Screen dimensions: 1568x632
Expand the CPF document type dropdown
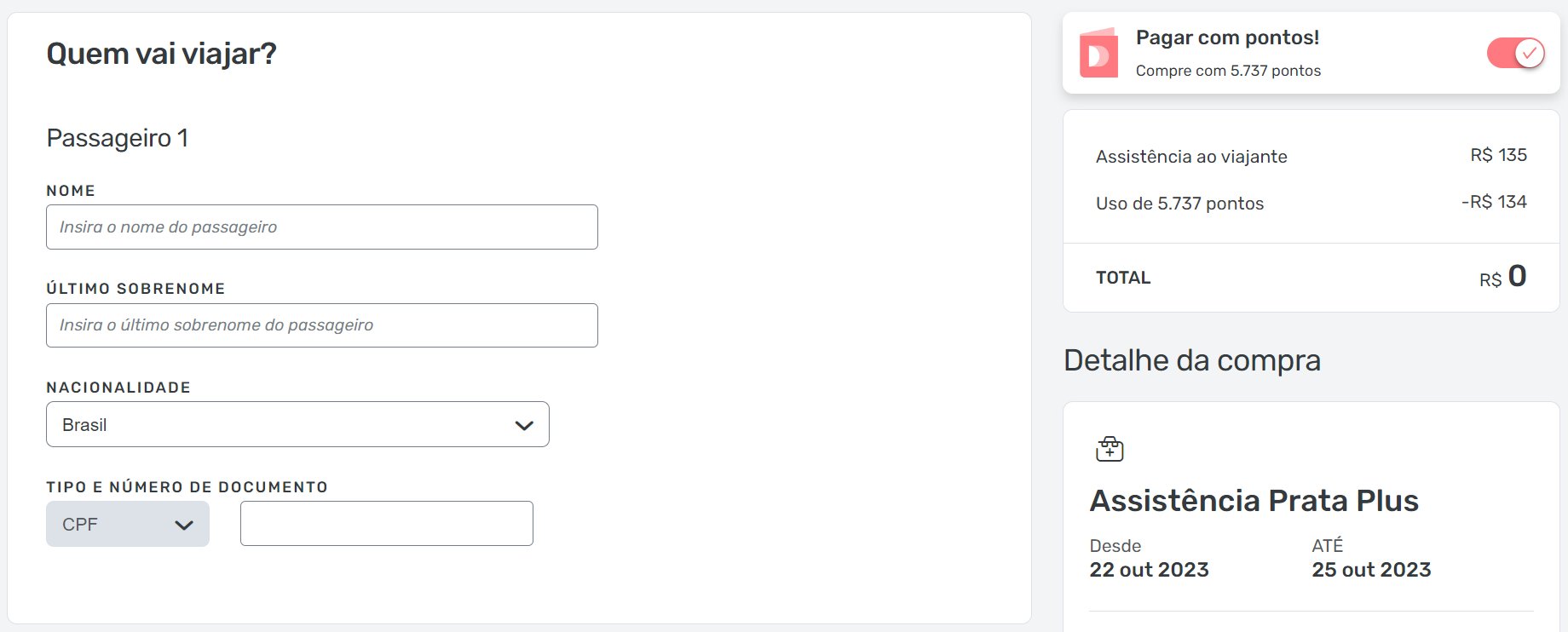coord(128,524)
